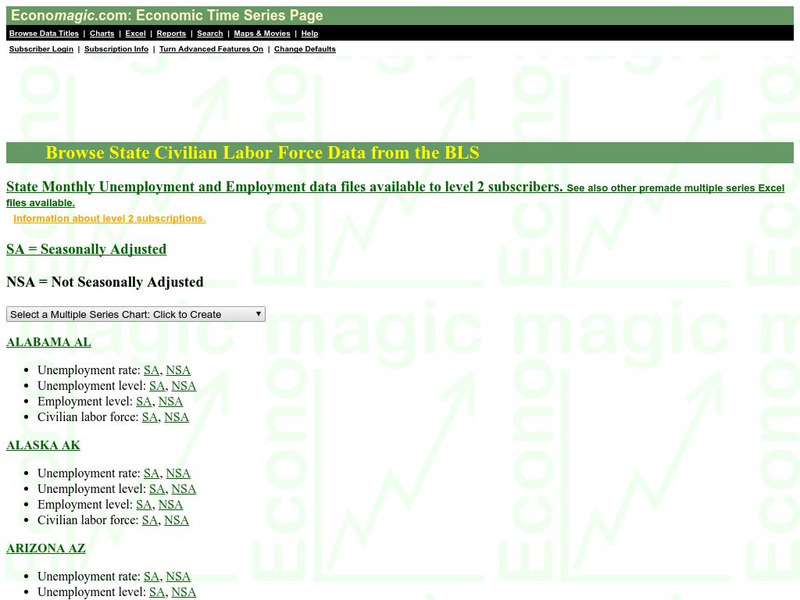Screen dimensions: 800x600
Task: Open Alabama Employment level SA series
Action: [144, 402]
